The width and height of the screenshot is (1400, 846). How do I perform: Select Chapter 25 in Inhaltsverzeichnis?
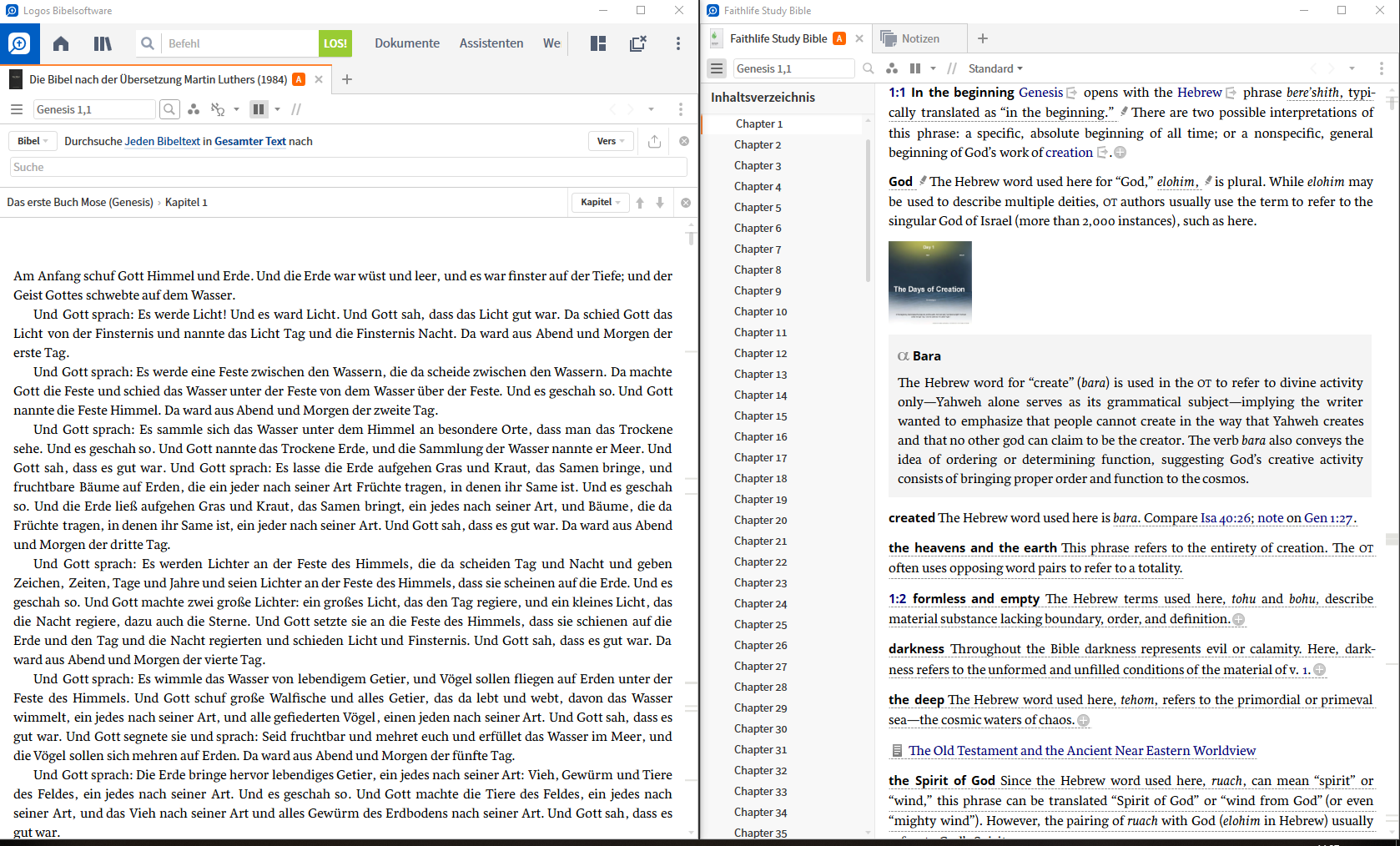click(760, 624)
